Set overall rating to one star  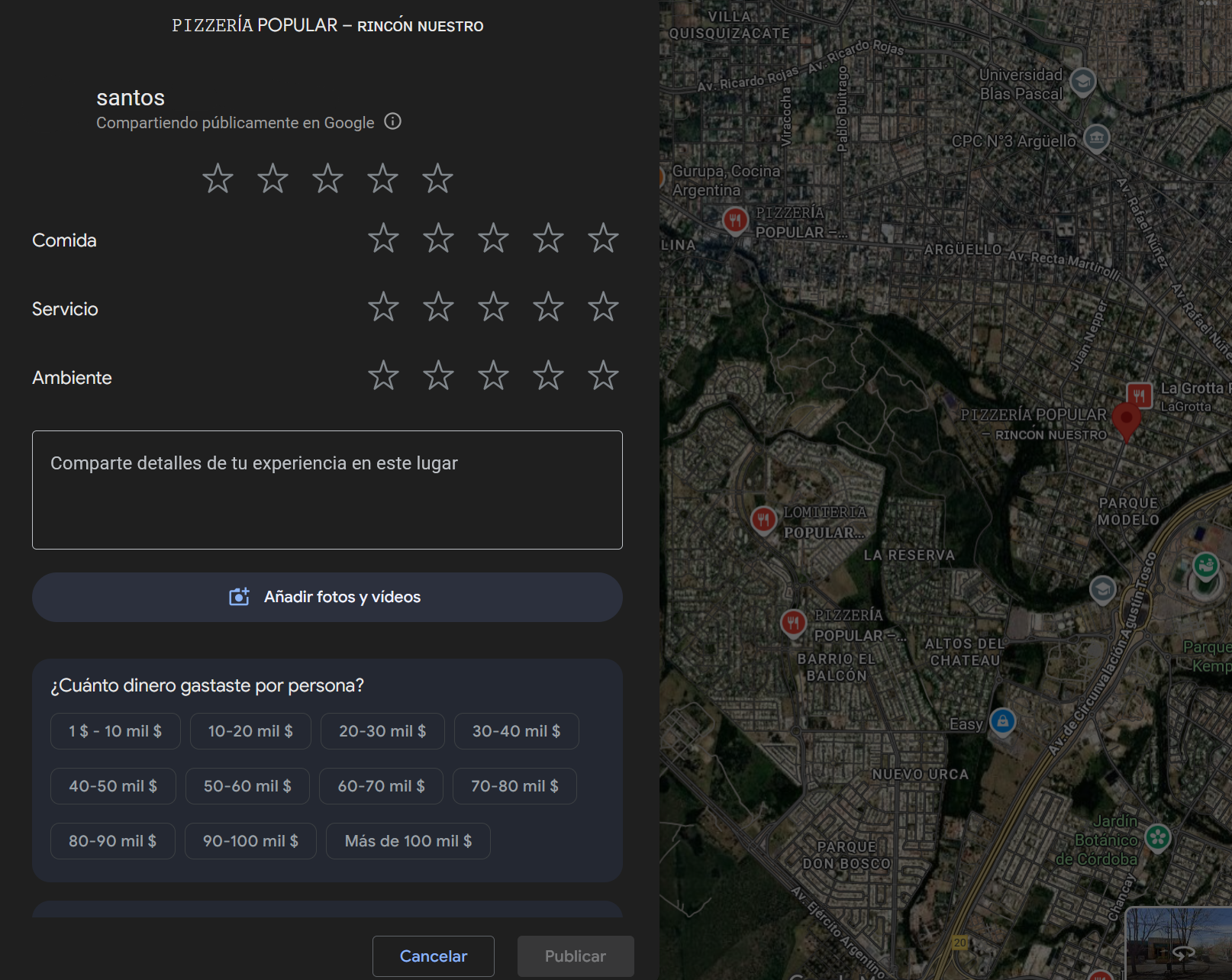pyautogui.click(x=218, y=179)
